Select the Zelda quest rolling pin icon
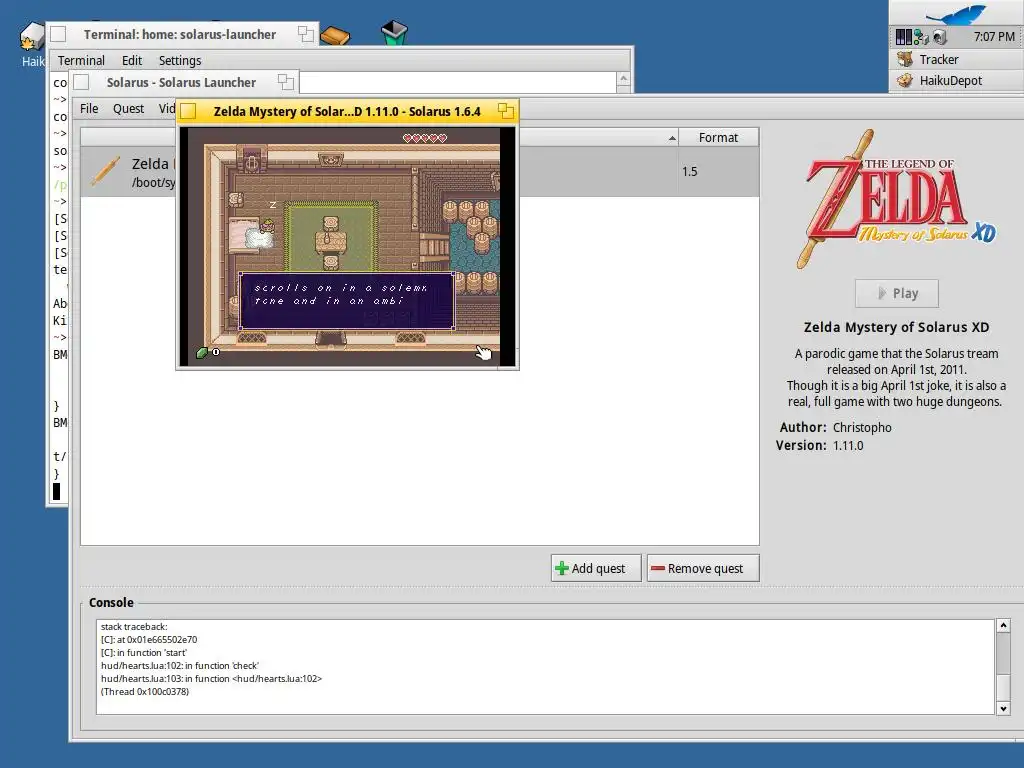This screenshot has height=768, width=1024. [106, 171]
